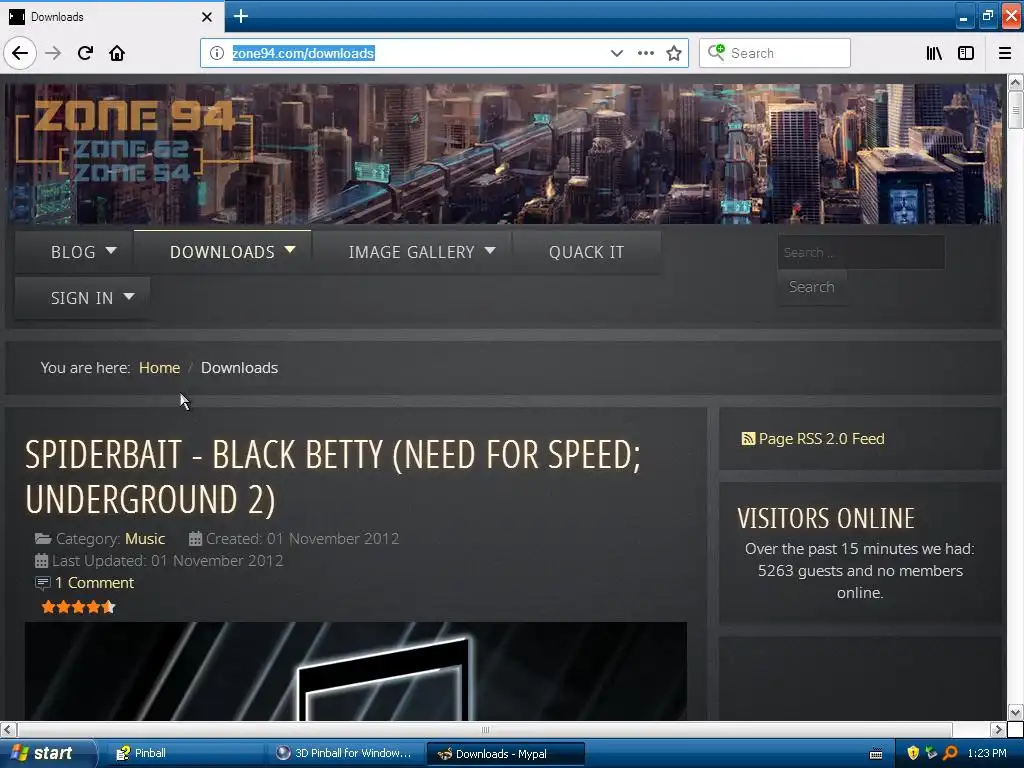This screenshot has width=1024, height=768.
Task: Open the browser home page icon
Action: click(117, 53)
